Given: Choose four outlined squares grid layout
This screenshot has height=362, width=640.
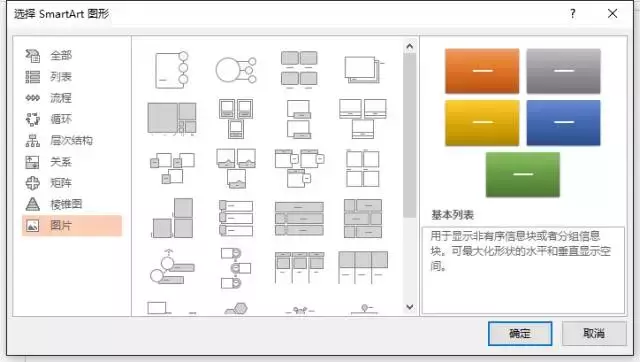Looking at the screenshot, I should point(363,168).
